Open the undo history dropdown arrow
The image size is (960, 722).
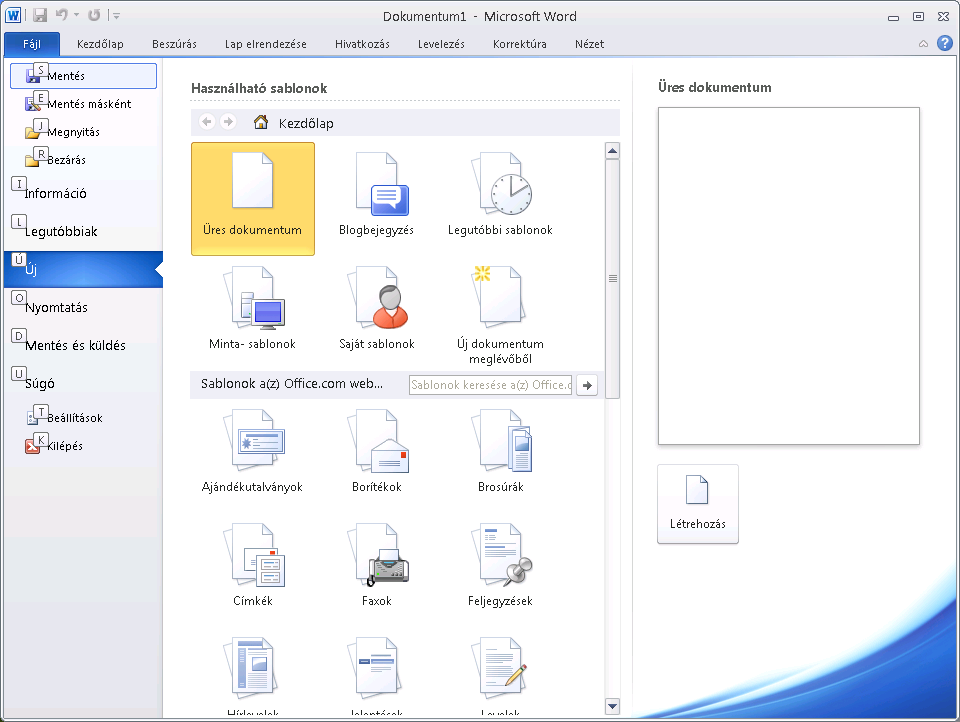click(x=77, y=15)
